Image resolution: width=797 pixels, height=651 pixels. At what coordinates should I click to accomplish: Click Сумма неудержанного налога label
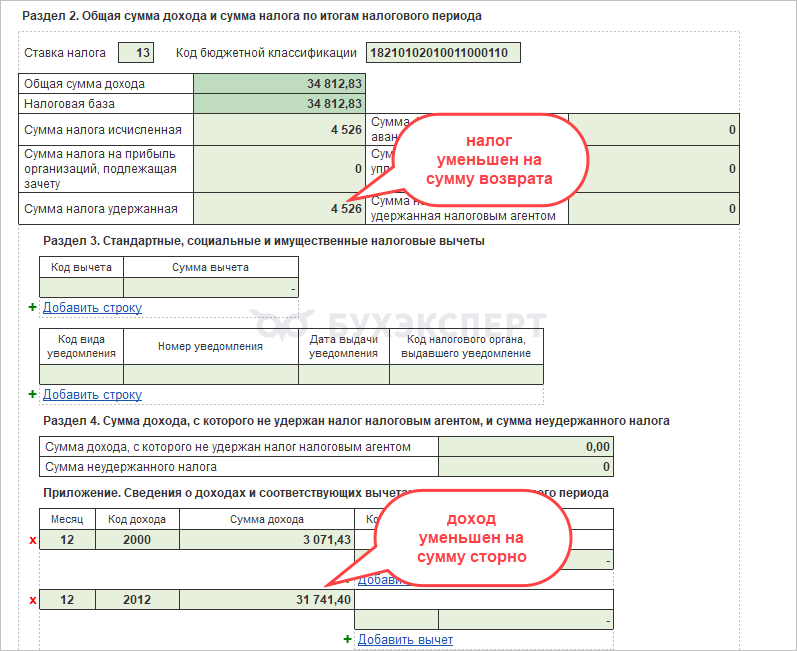131,467
